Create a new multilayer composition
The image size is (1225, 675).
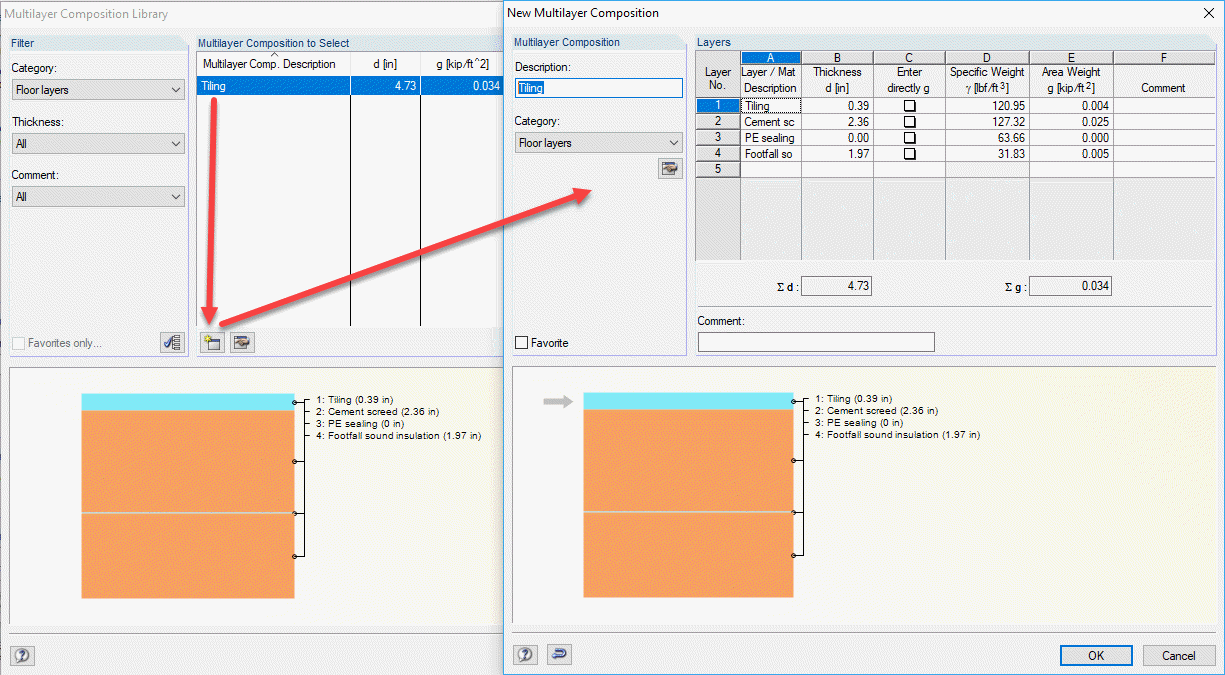coord(211,341)
